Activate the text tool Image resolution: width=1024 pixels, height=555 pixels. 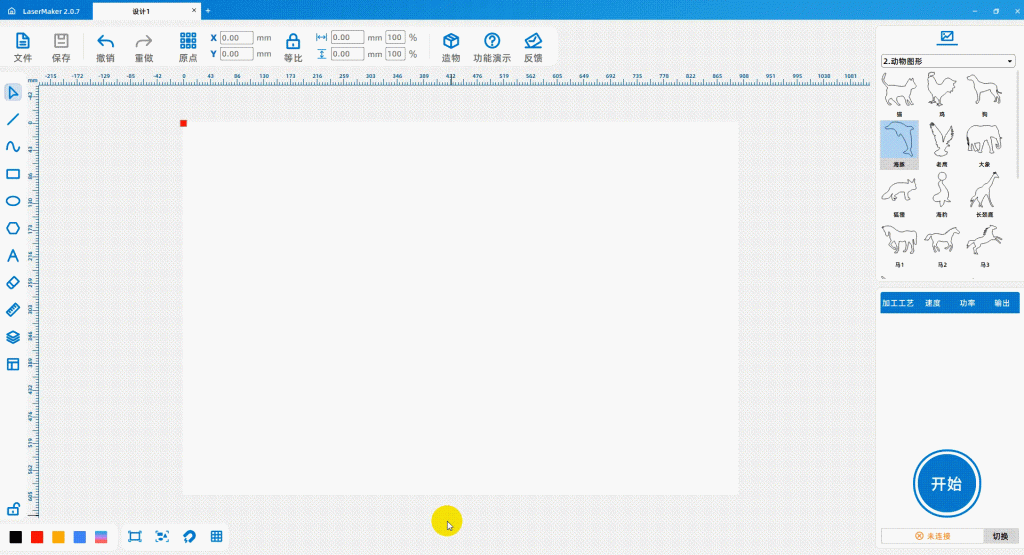[13, 255]
